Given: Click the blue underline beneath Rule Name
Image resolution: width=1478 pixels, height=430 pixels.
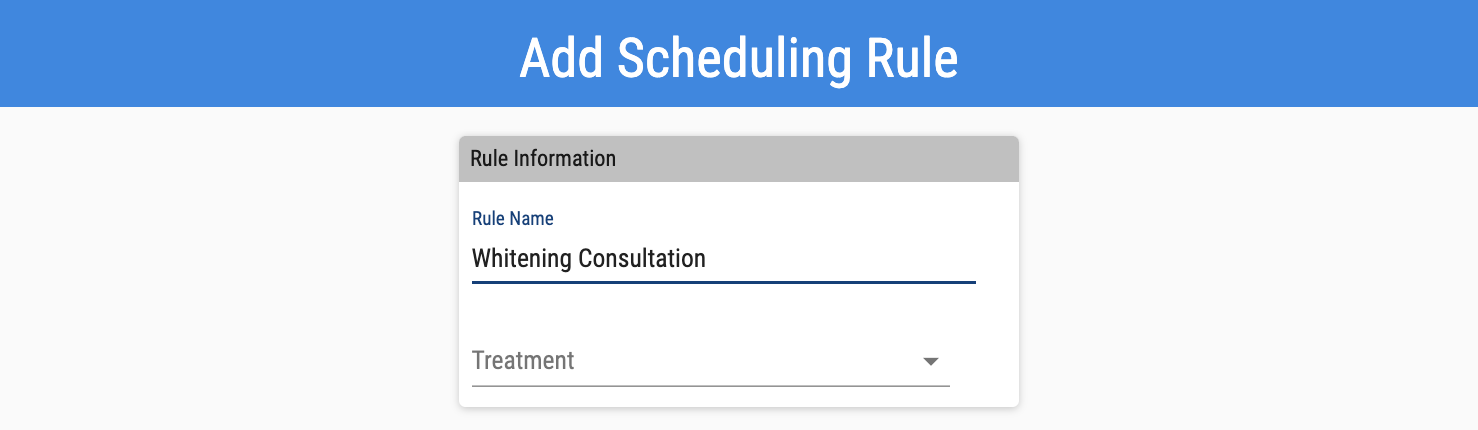Looking at the screenshot, I should click(722, 283).
